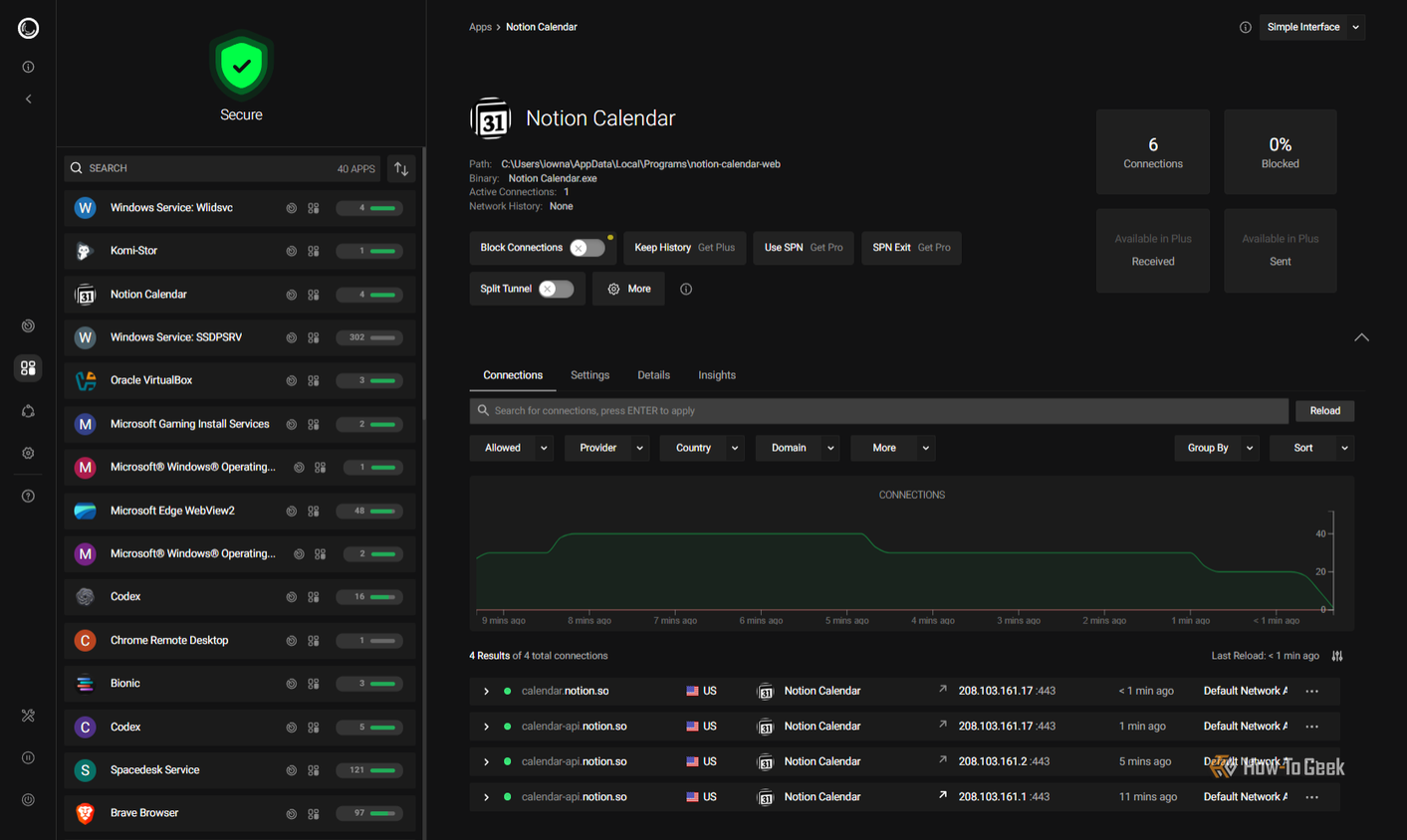This screenshot has width=1407, height=840.
Task: Click the app list search field
Action: [x=224, y=169]
